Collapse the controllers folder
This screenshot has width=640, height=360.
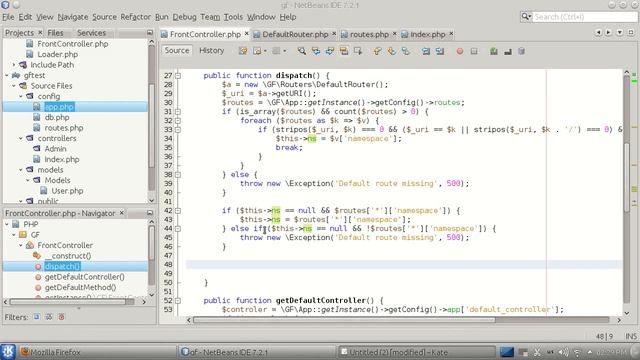tap(21, 138)
